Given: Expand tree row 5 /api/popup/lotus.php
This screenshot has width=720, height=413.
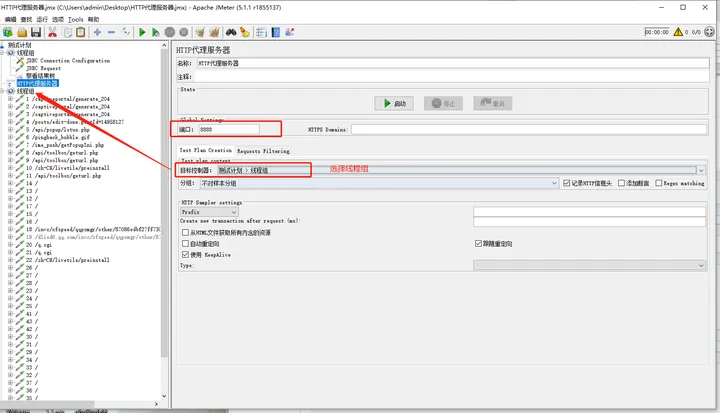Looking at the screenshot, I should point(10,130).
